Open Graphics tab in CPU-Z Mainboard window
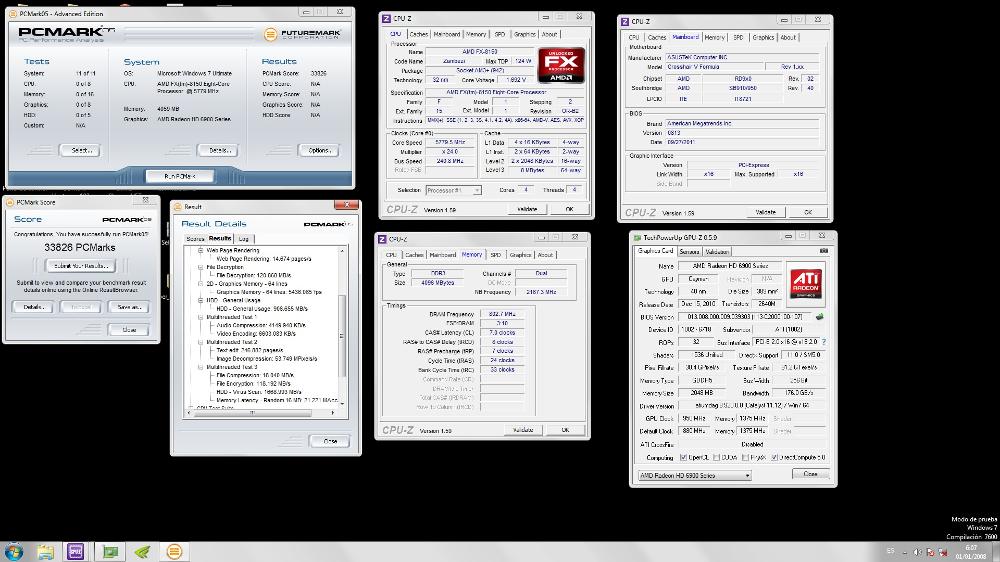The image size is (1000, 562). (763, 38)
